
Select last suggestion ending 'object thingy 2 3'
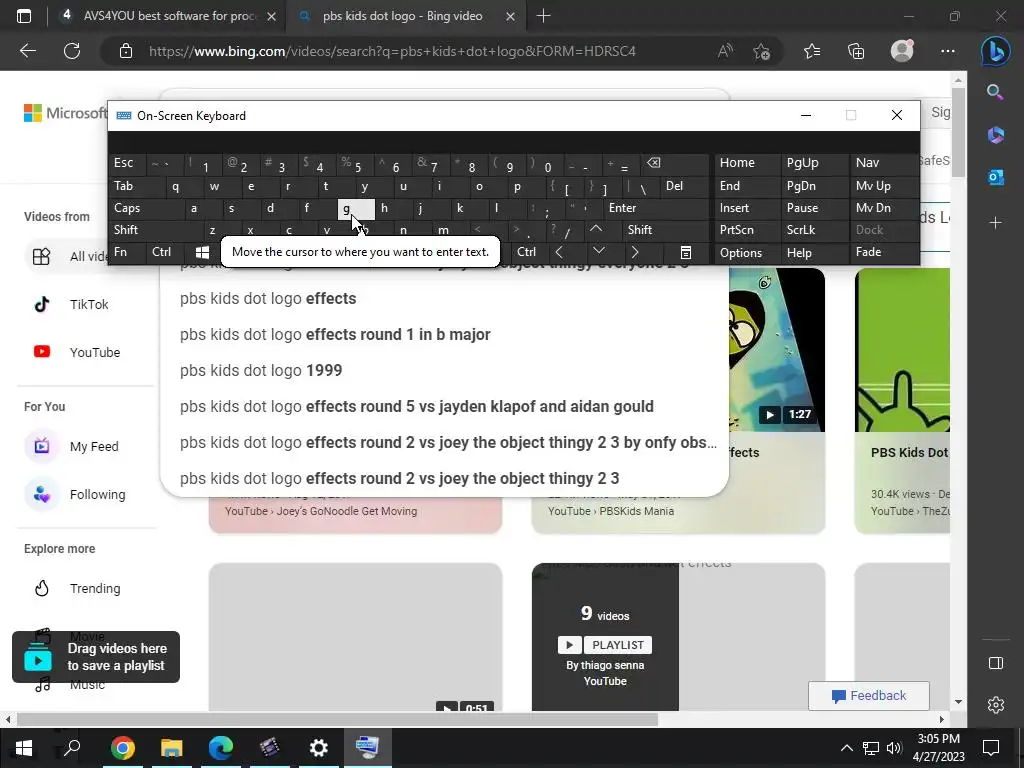pyautogui.click(x=444, y=478)
